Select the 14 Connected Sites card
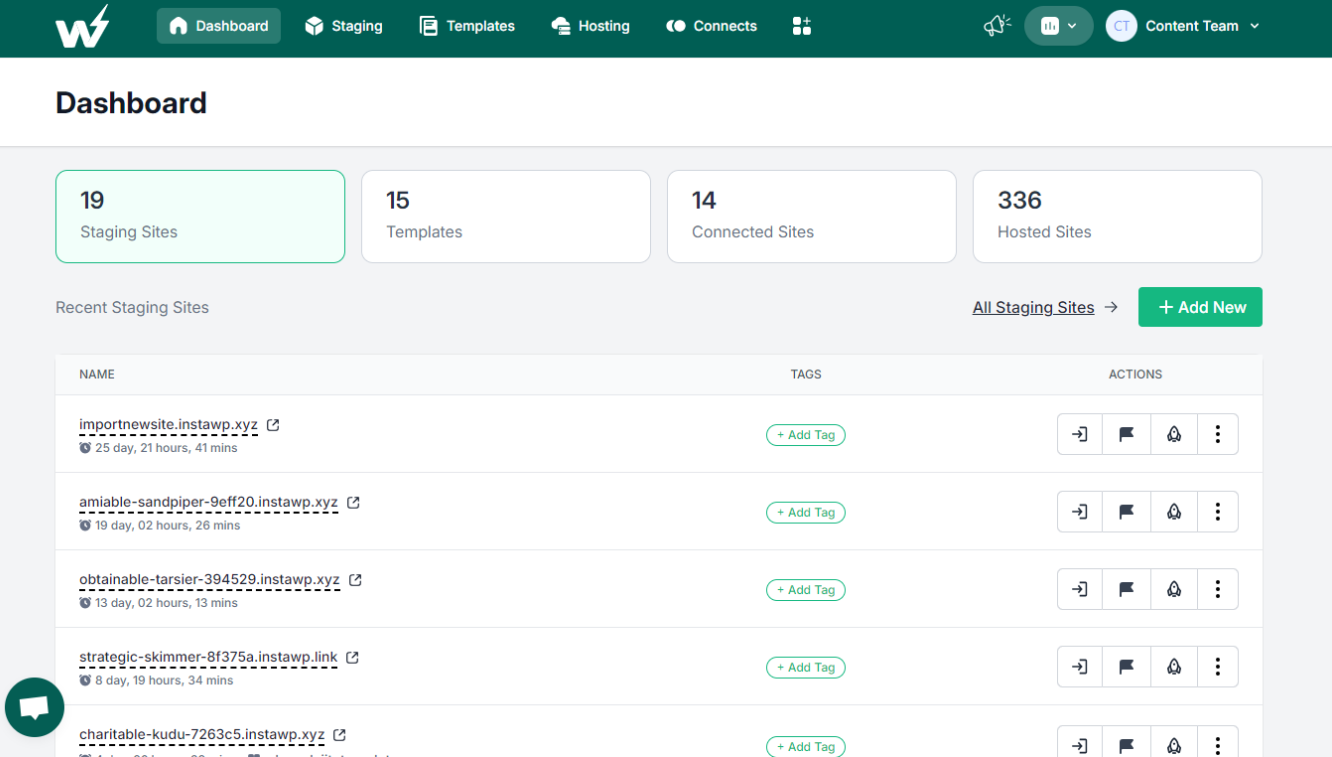The height and width of the screenshot is (757, 1332). coord(812,216)
